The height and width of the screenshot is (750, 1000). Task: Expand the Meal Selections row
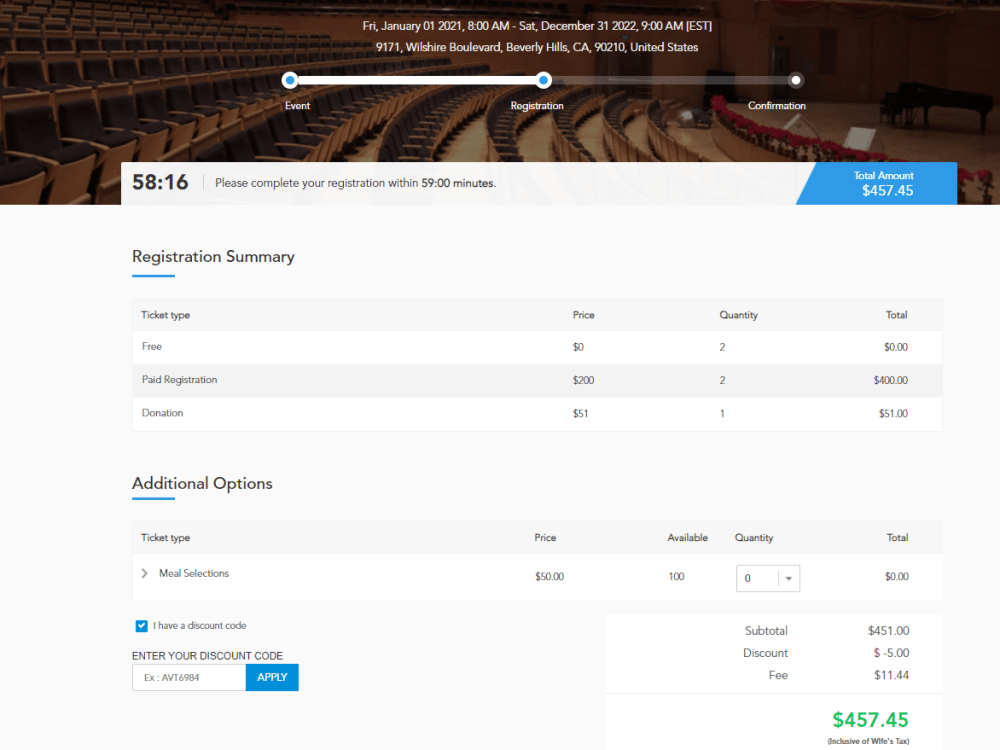tap(145, 573)
